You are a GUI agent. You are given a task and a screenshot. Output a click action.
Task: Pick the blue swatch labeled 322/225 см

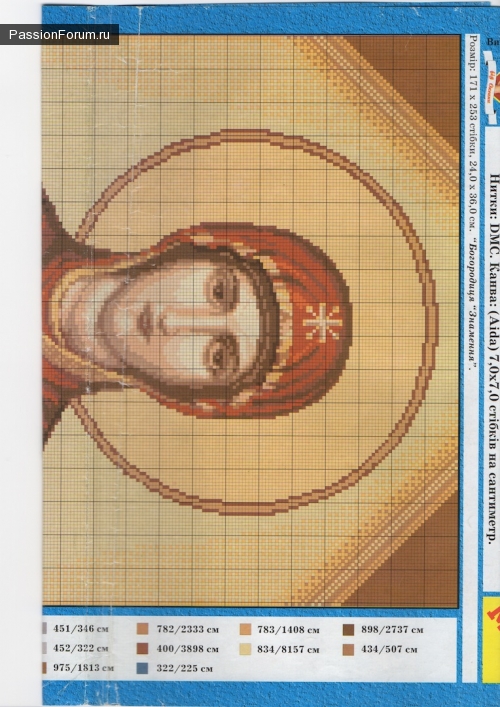click(142, 668)
